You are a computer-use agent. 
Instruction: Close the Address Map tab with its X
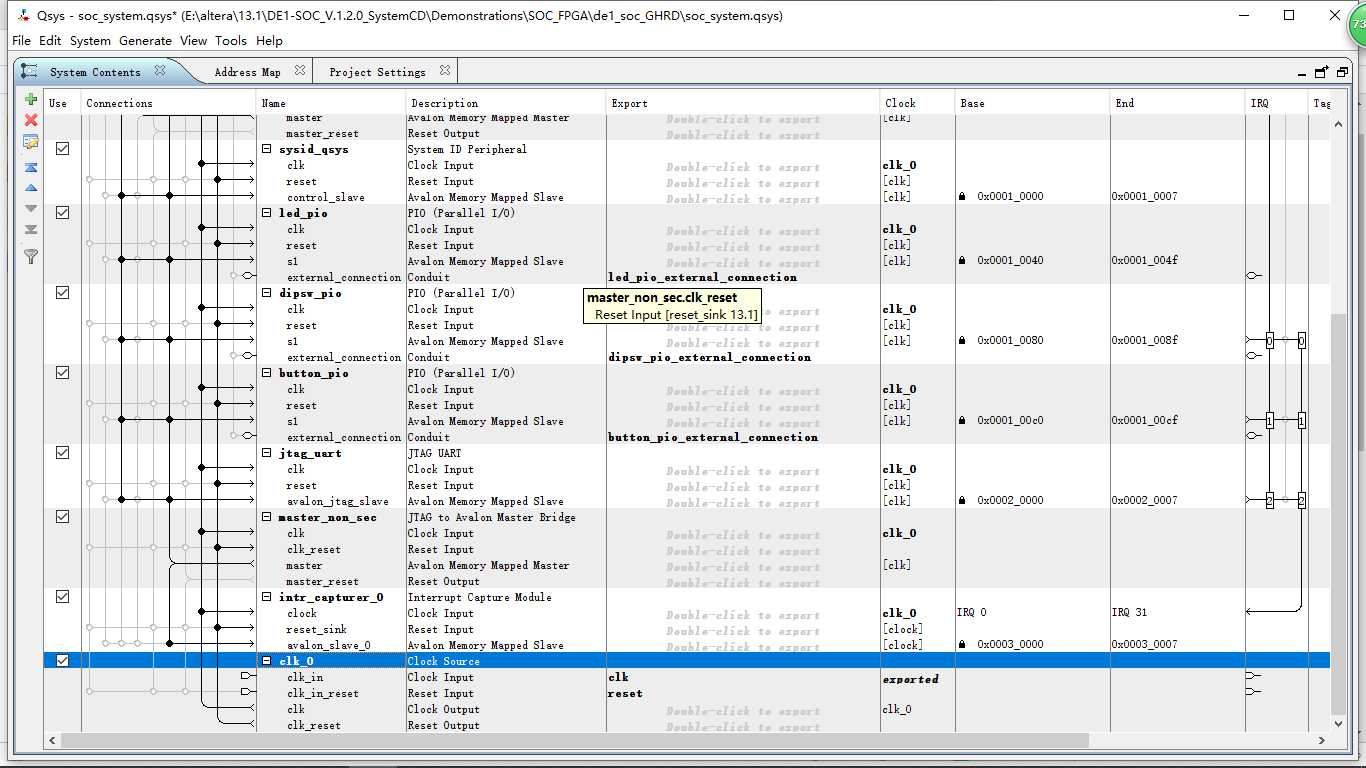[300, 71]
